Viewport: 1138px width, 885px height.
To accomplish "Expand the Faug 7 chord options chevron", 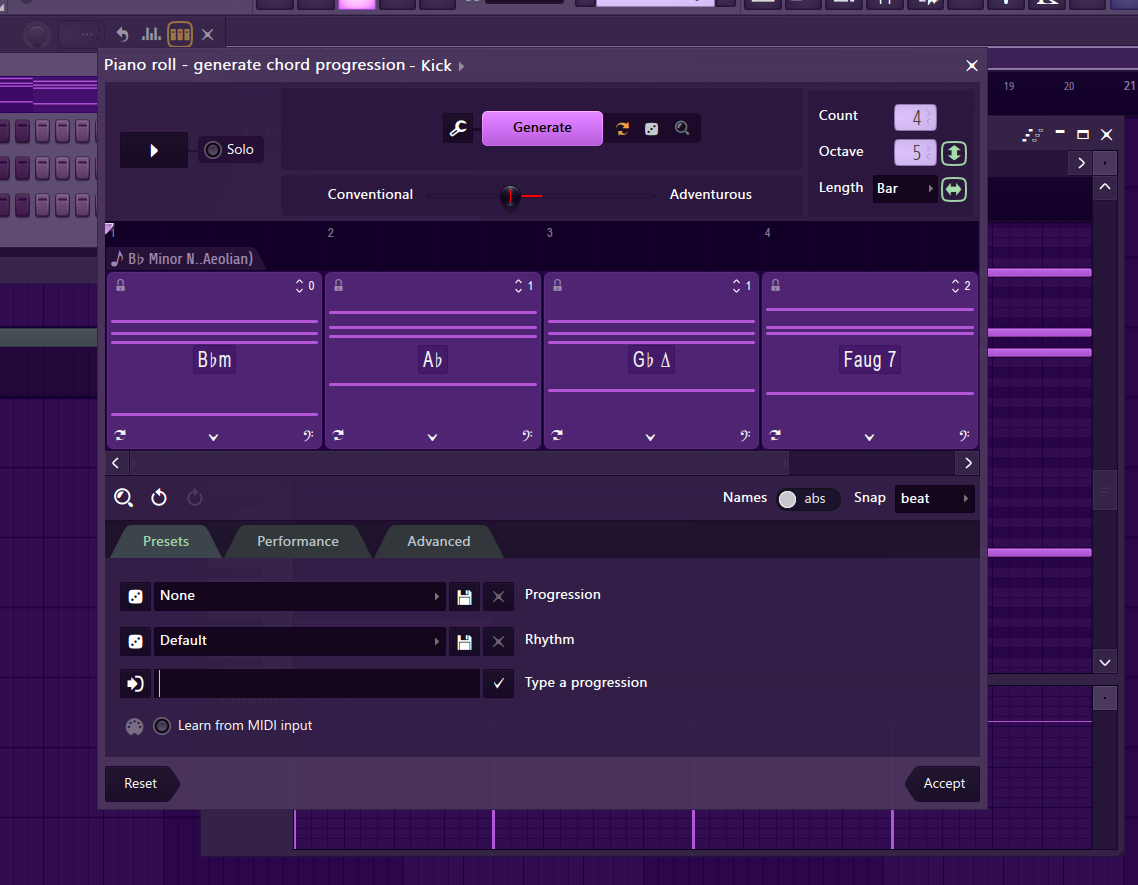I will tap(869, 437).
